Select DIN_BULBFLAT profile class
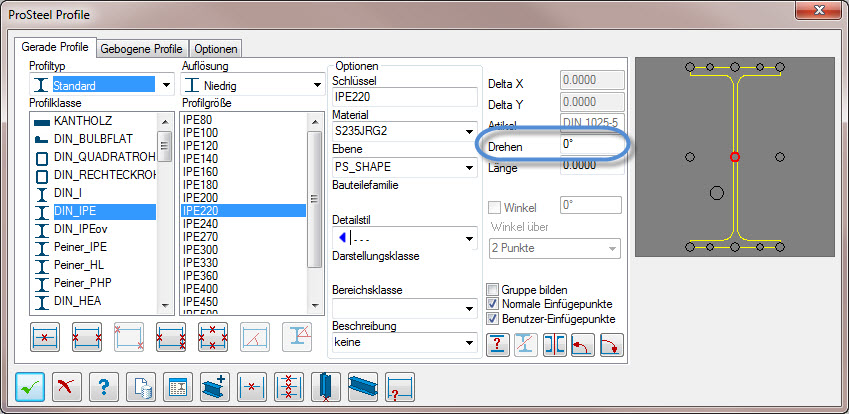 [x=95, y=139]
